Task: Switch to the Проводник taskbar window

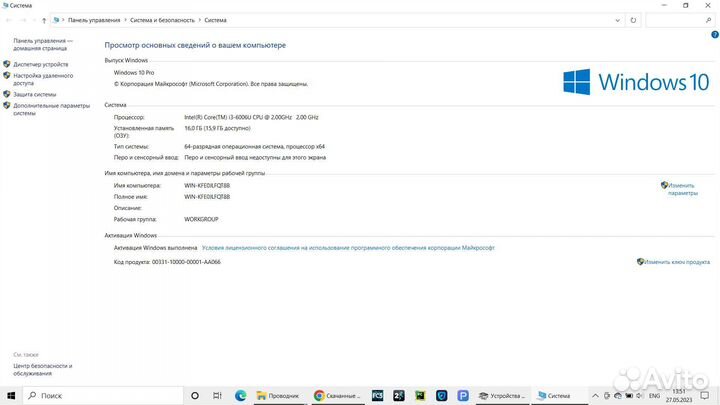Action: coord(280,395)
